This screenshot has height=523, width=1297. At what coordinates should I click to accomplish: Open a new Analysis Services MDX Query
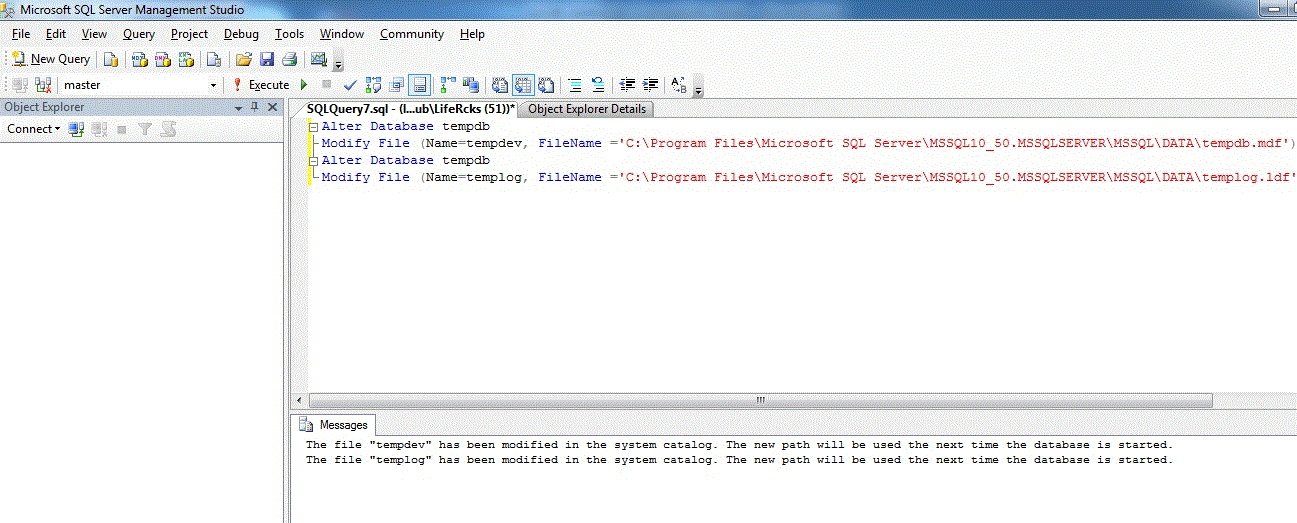pyautogui.click(x=140, y=59)
